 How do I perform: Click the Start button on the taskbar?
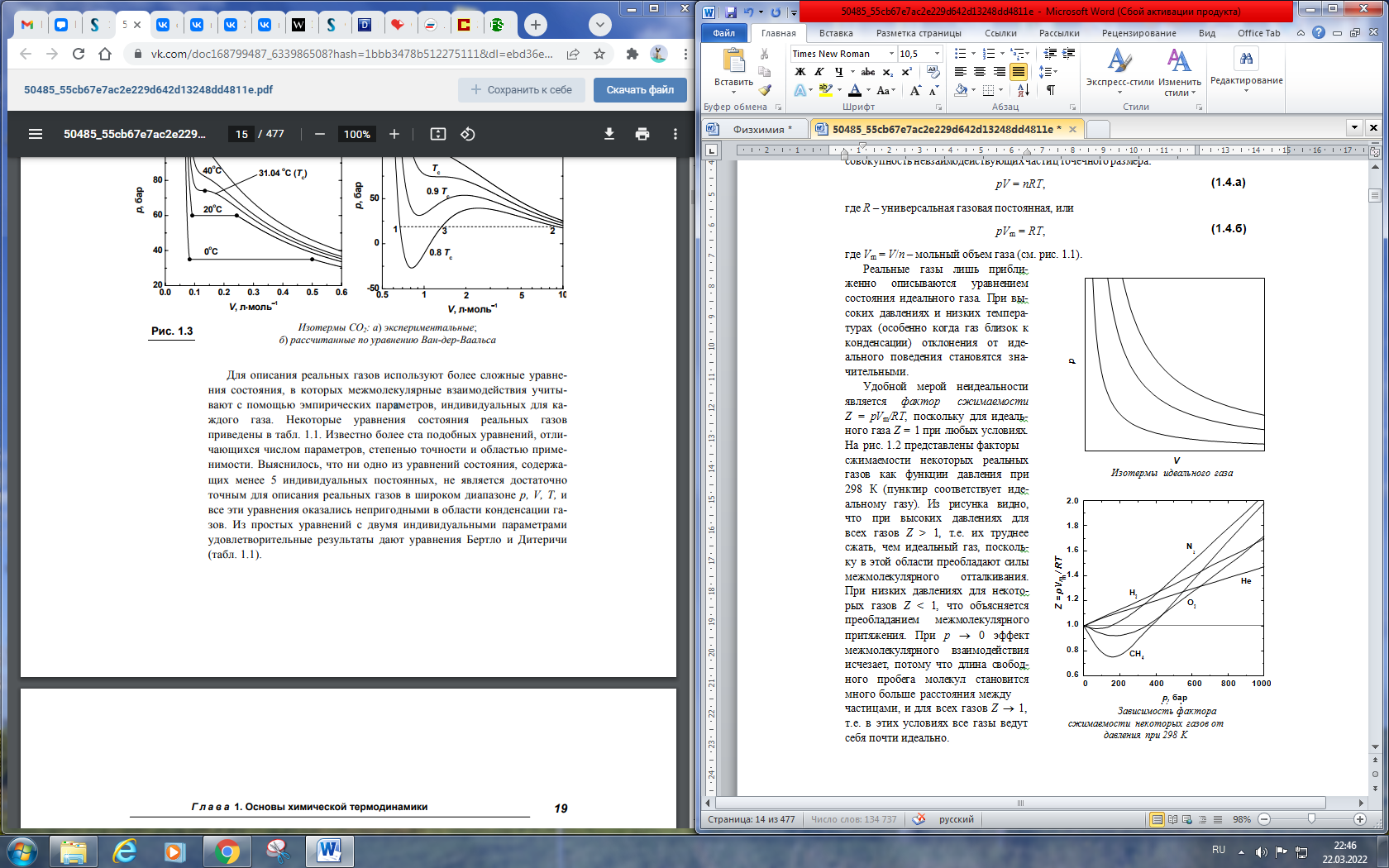pos(22,851)
